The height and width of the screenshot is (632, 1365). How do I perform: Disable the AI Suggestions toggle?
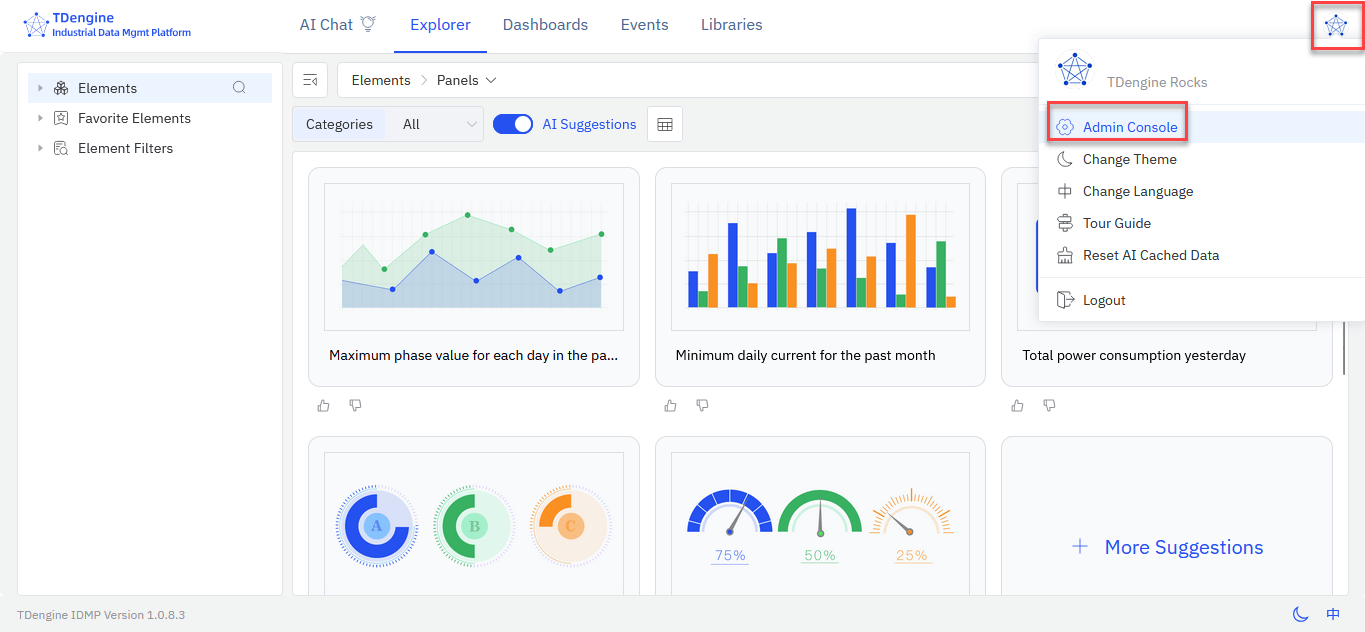click(513, 125)
